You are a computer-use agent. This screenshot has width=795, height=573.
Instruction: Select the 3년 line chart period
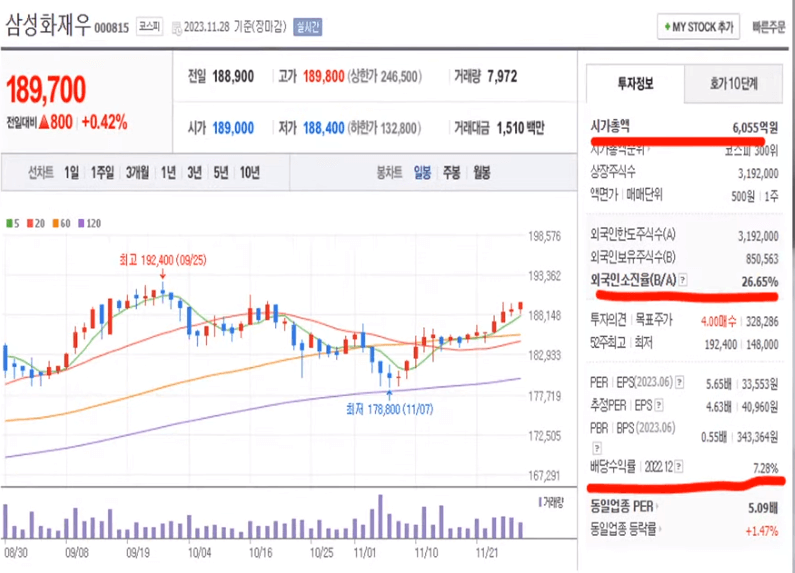194,173
